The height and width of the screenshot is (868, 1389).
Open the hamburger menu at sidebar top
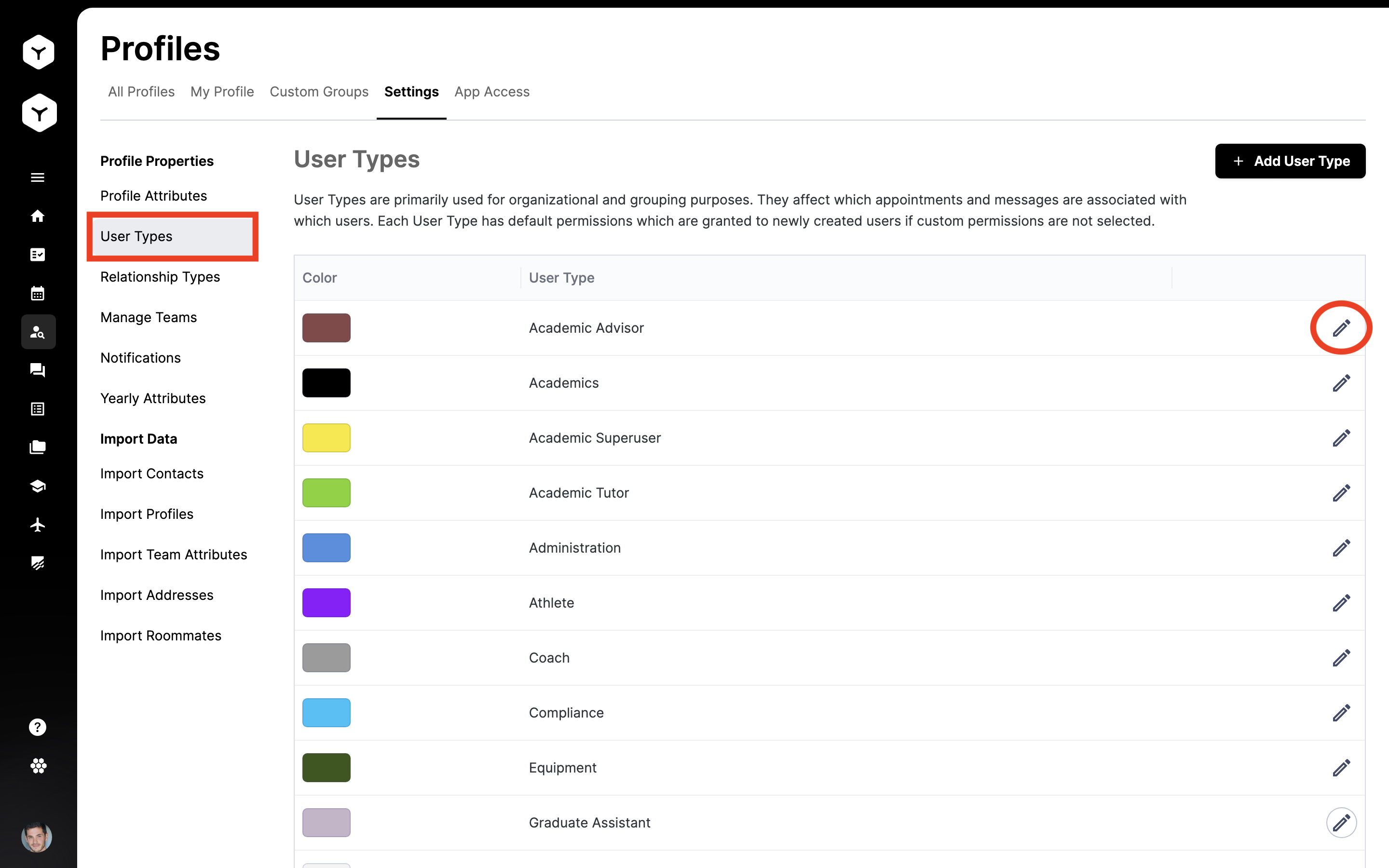37,177
